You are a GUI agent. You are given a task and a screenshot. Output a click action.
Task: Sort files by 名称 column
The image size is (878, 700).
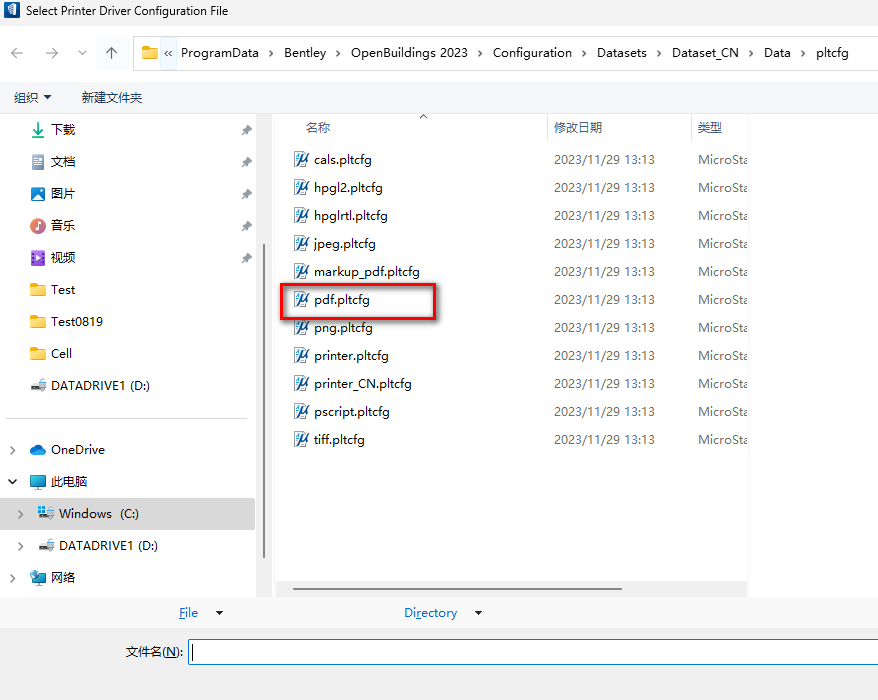[318, 128]
